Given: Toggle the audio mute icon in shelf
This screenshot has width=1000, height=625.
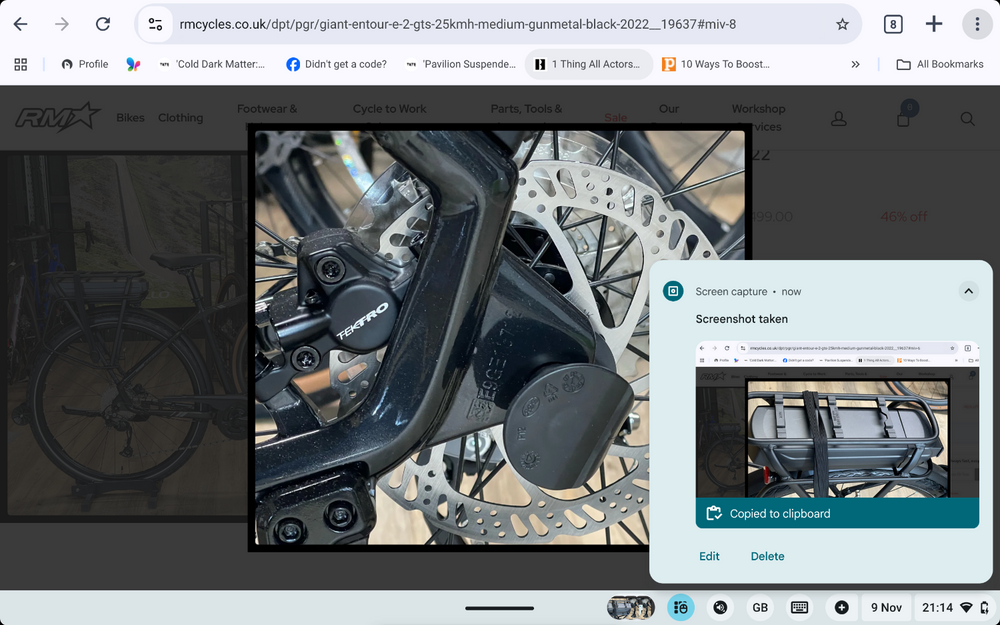Looking at the screenshot, I should (x=720, y=607).
